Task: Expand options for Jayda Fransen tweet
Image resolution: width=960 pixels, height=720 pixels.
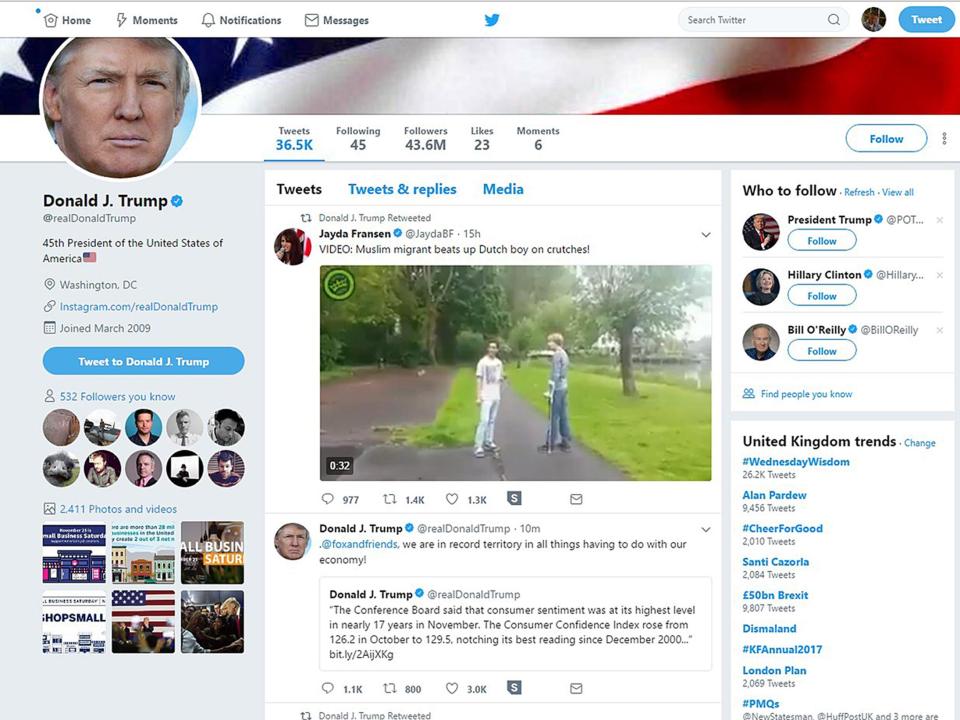Action: point(706,234)
